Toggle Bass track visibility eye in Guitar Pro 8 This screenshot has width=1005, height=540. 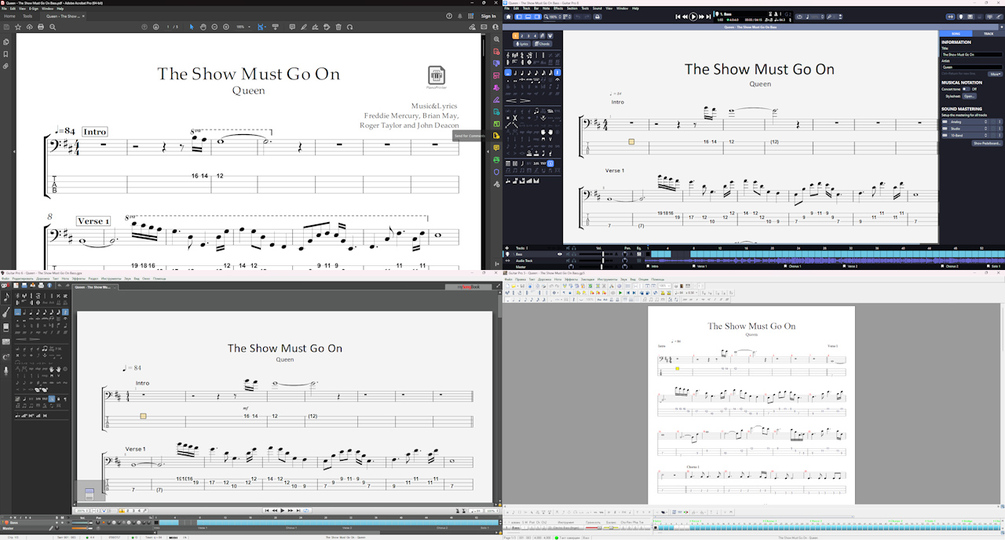560,254
